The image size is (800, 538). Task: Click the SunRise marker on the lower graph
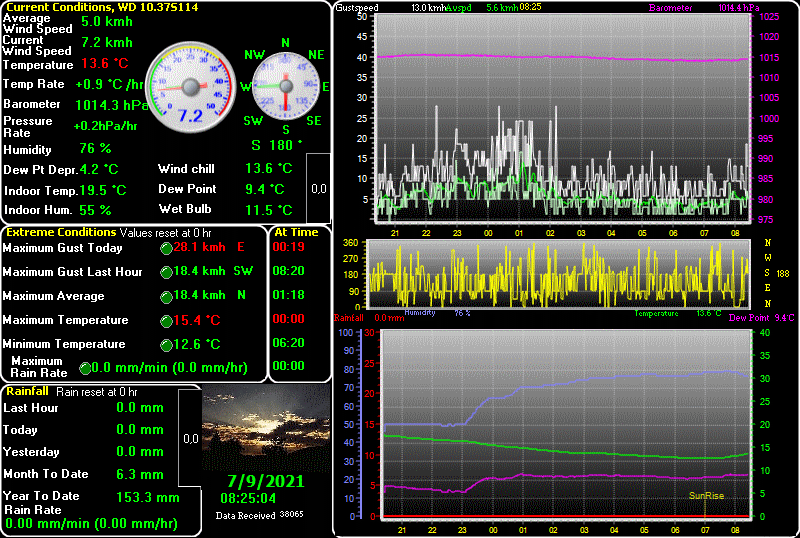[x=705, y=495]
